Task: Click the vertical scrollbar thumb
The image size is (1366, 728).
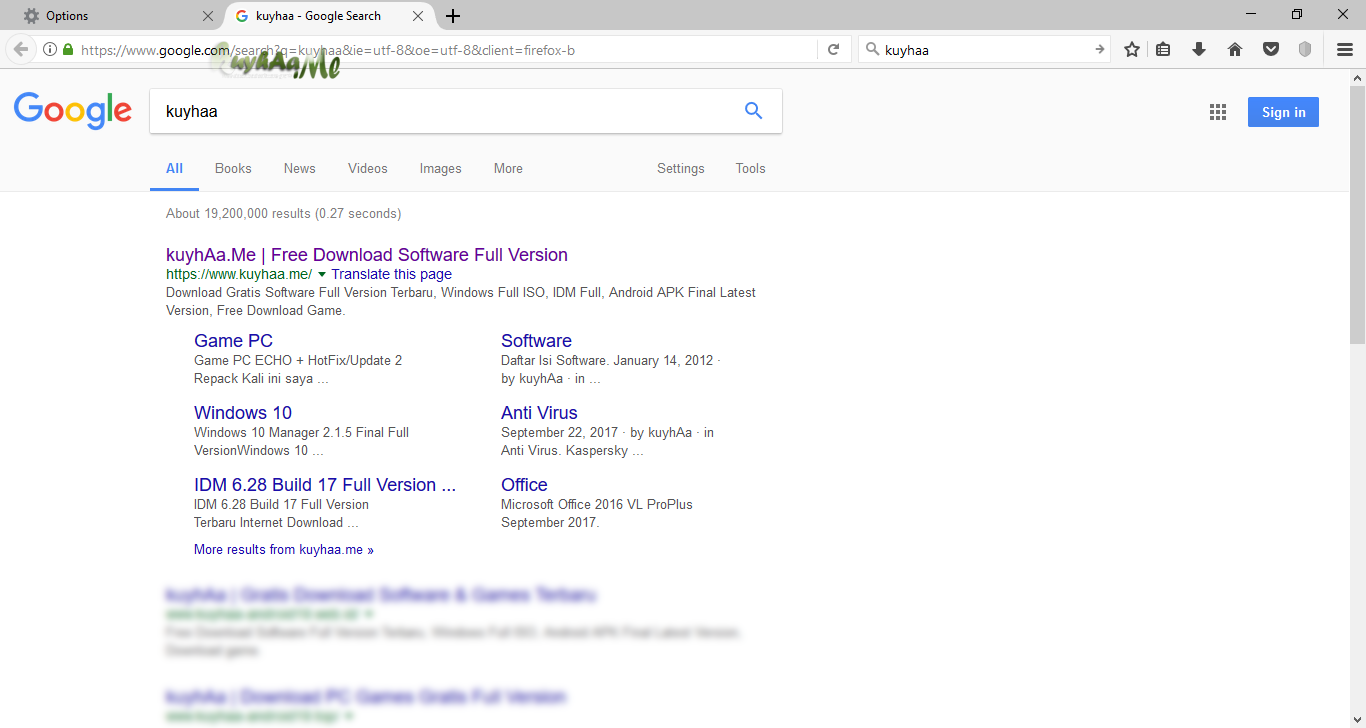Action: (x=1357, y=215)
